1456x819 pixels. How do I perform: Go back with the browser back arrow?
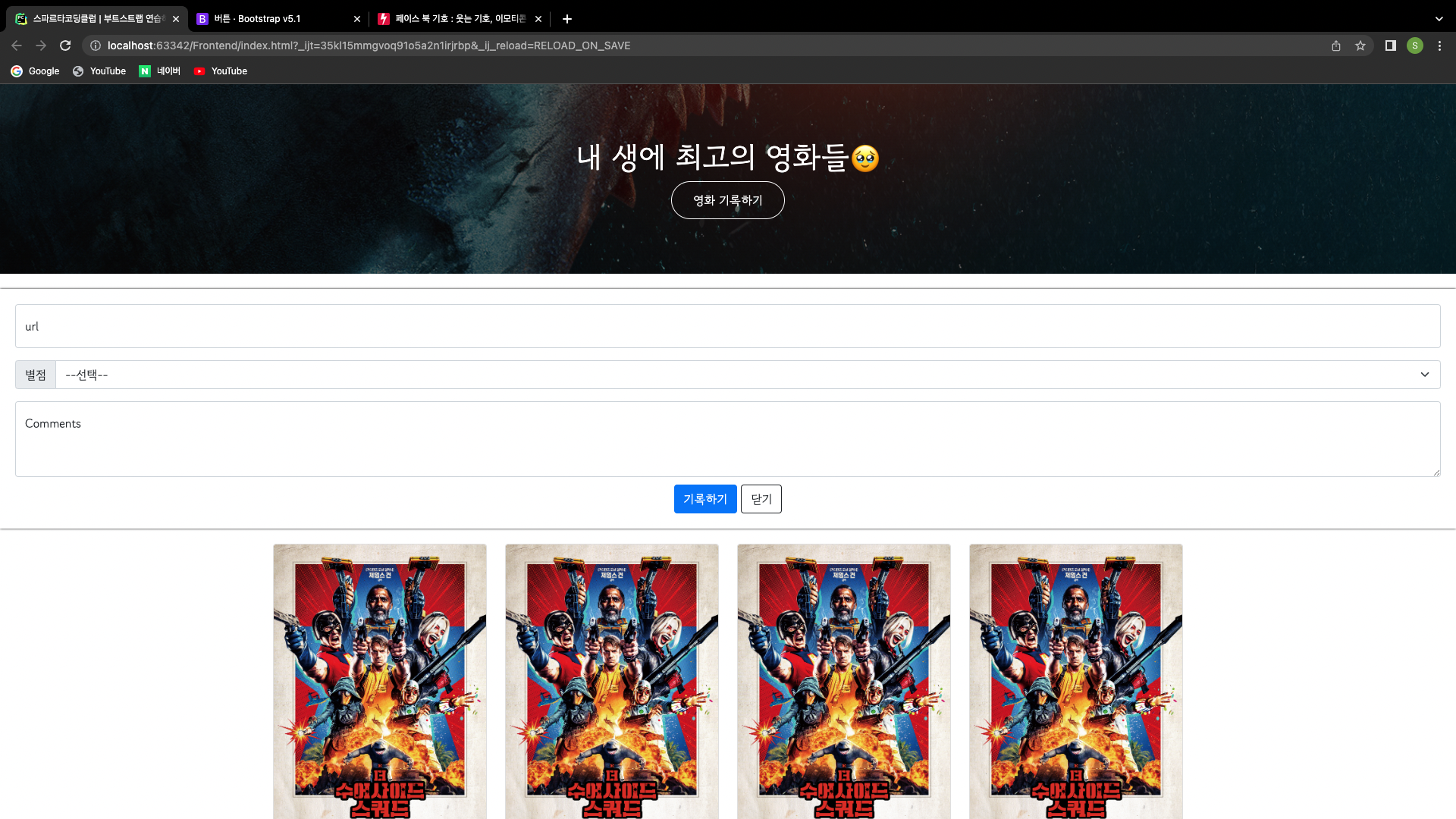click(17, 45)
